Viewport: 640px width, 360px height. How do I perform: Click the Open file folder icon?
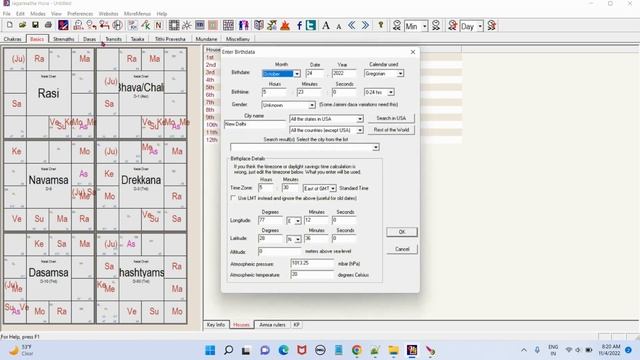22,25
